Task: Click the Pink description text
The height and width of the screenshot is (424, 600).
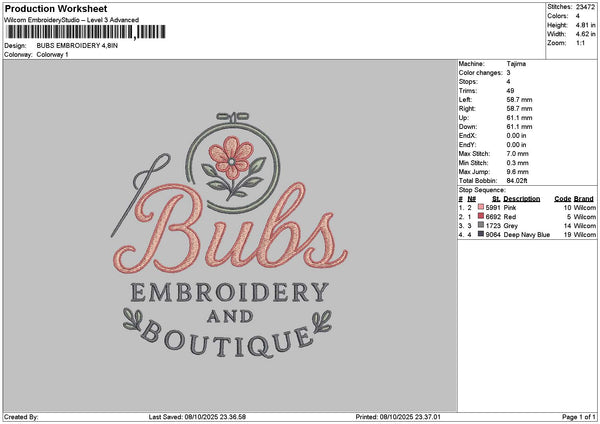Action: coord(510,208)
